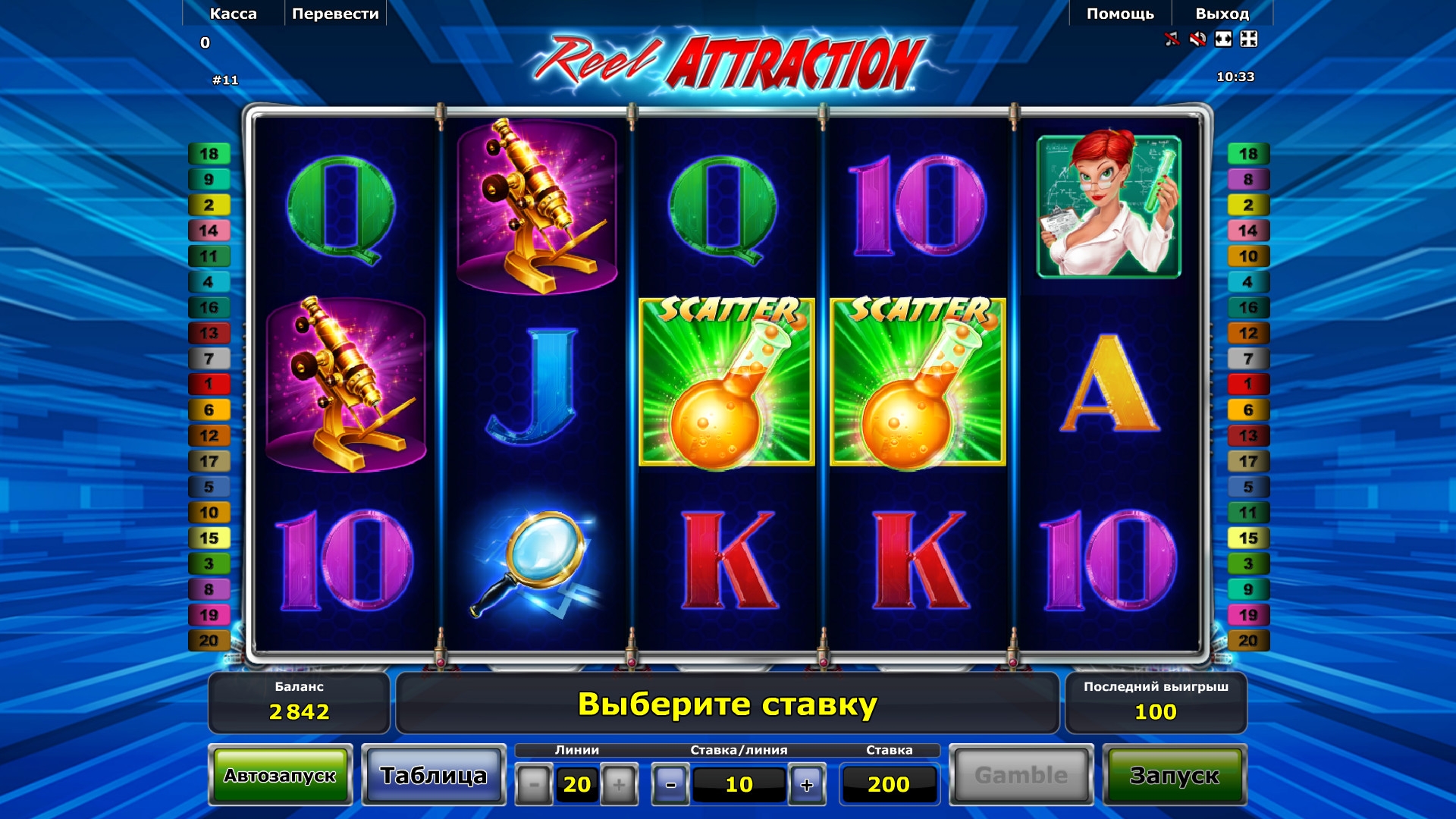
Task: Start autoplay with the Автозапуск button
Action: click(x=280, y=775)
